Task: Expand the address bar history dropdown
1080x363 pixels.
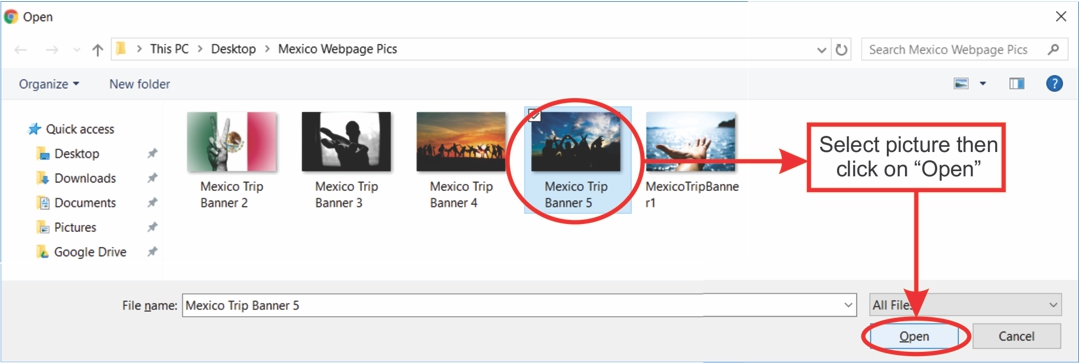Action: [821, 50]
